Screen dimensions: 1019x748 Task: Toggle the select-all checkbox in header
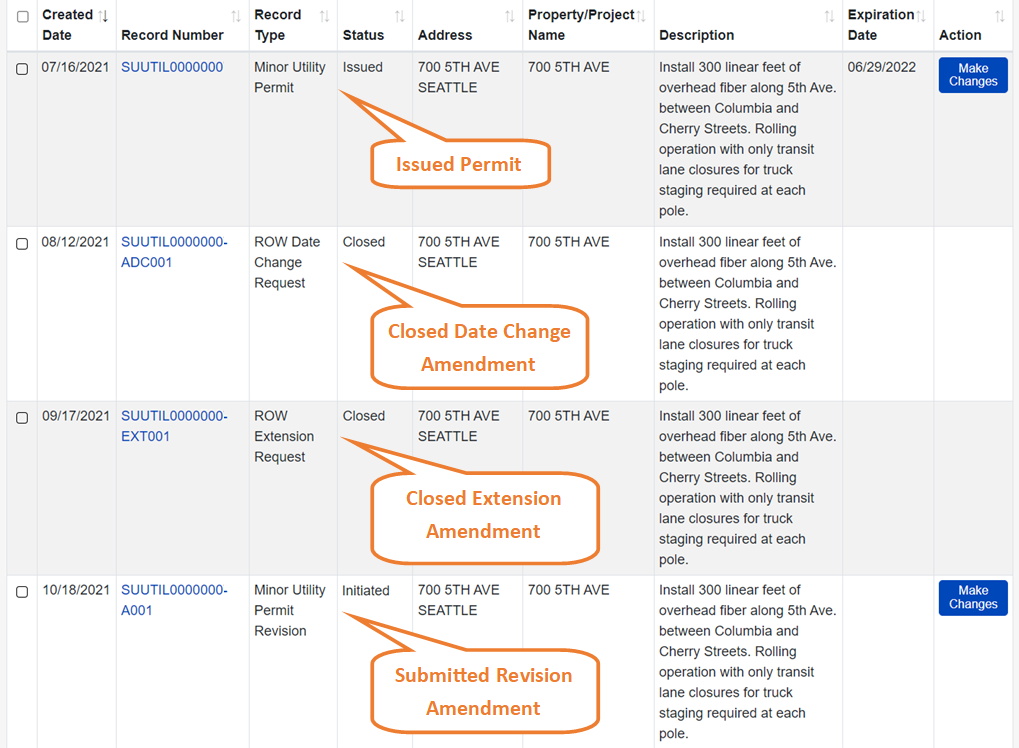pos(22,17)
